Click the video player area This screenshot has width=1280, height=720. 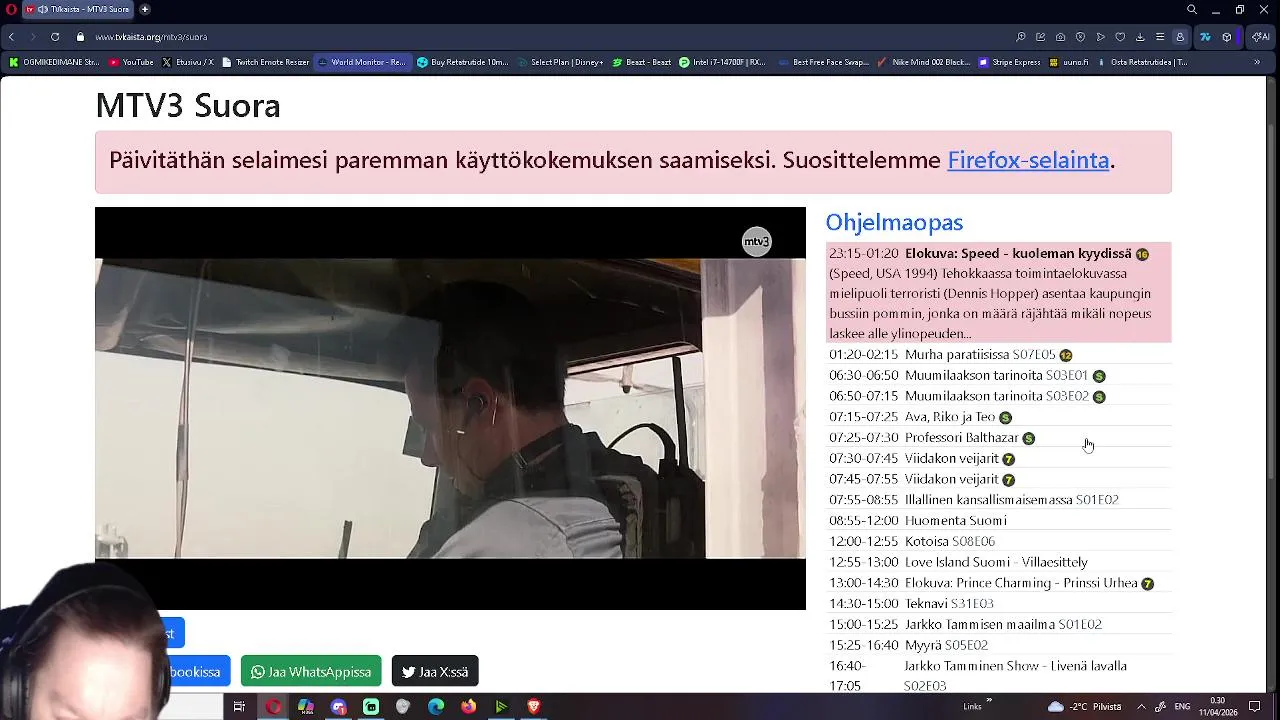pyautogui.click(x=450, y=408)
